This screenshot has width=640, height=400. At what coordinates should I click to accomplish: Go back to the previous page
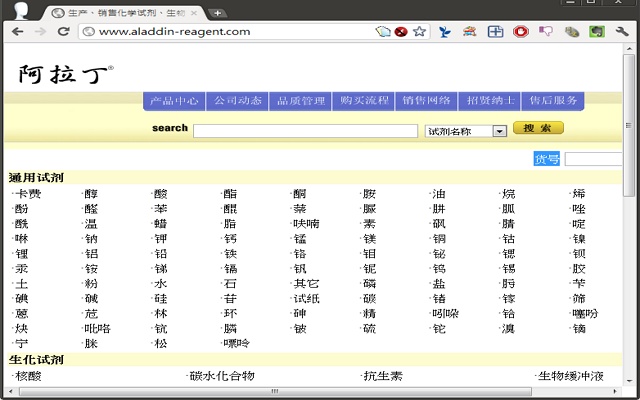pyautogui.click(x=18, y=31)
